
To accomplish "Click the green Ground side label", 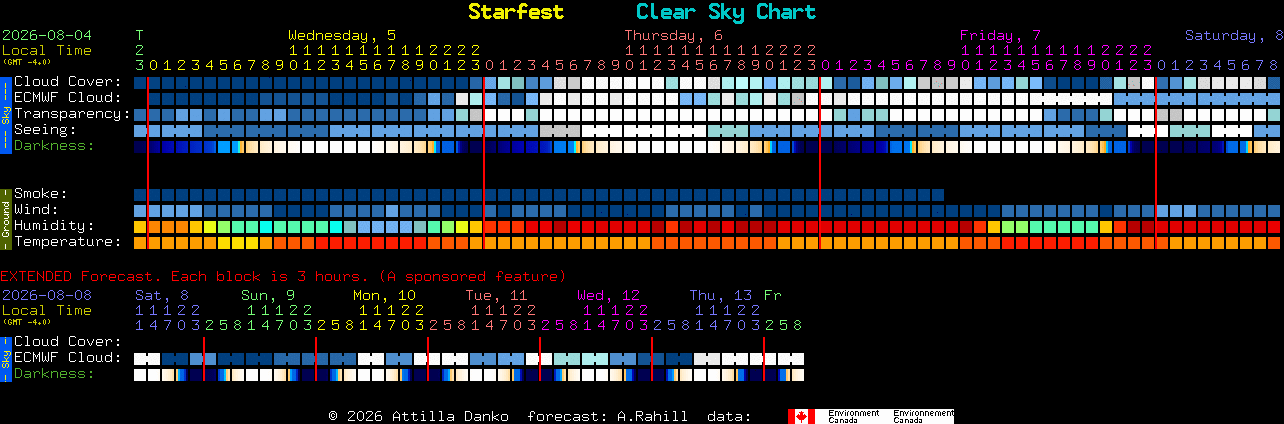I will point(5,217).
